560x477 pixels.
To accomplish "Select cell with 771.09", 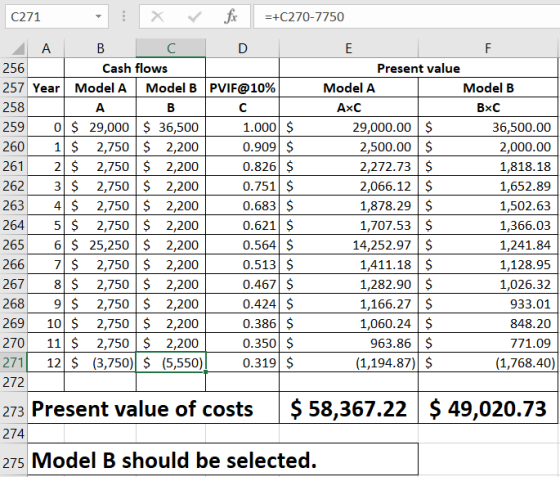I will [488, 343].
